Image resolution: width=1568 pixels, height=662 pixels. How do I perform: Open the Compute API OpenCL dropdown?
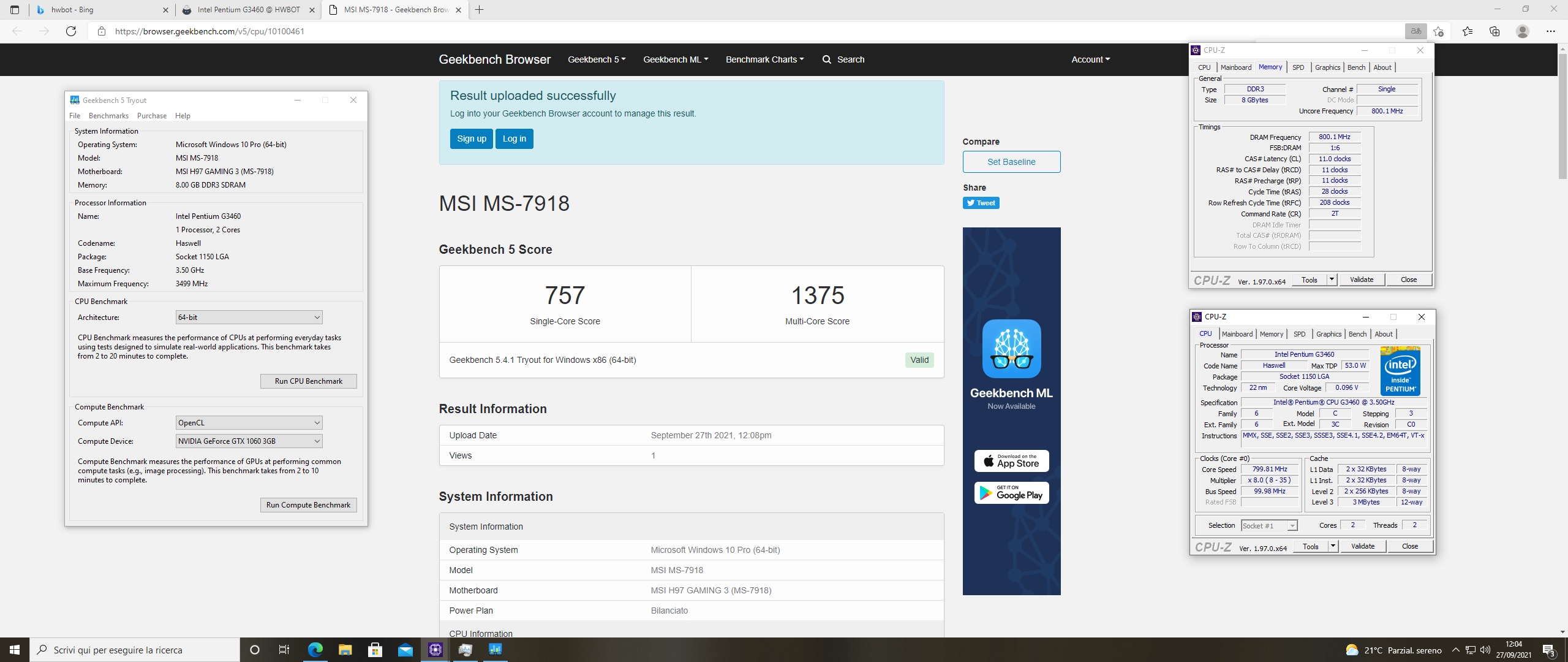click(x=249, y=423)
